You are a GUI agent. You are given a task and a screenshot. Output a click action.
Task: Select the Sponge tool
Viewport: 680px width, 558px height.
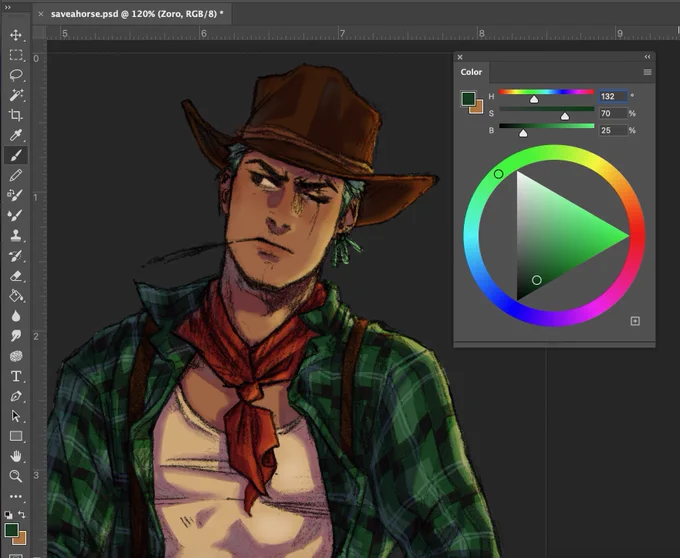pyautogui.click(x=16, y=356)
